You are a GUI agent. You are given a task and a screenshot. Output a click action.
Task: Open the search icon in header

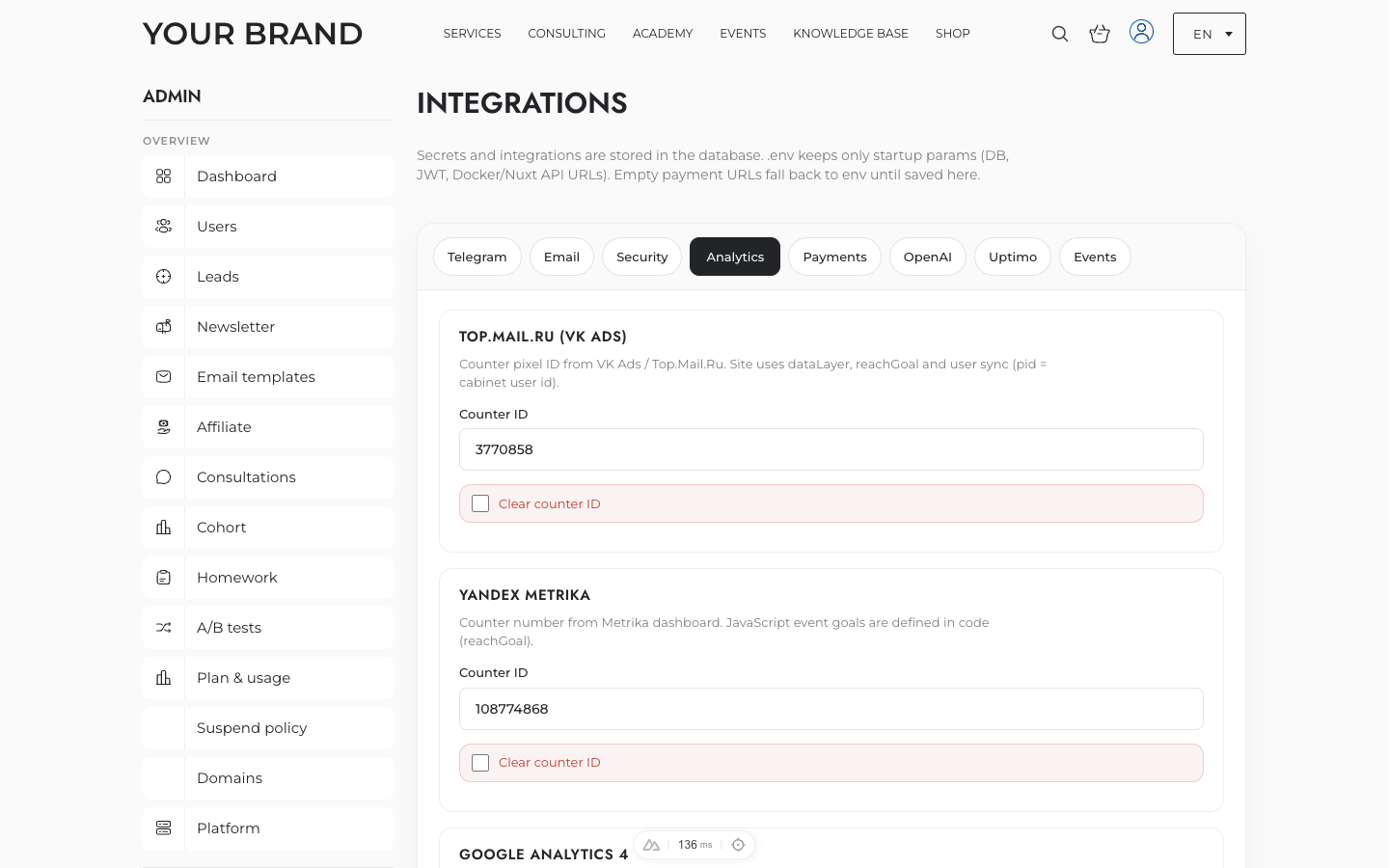(x=1059, y=34)
